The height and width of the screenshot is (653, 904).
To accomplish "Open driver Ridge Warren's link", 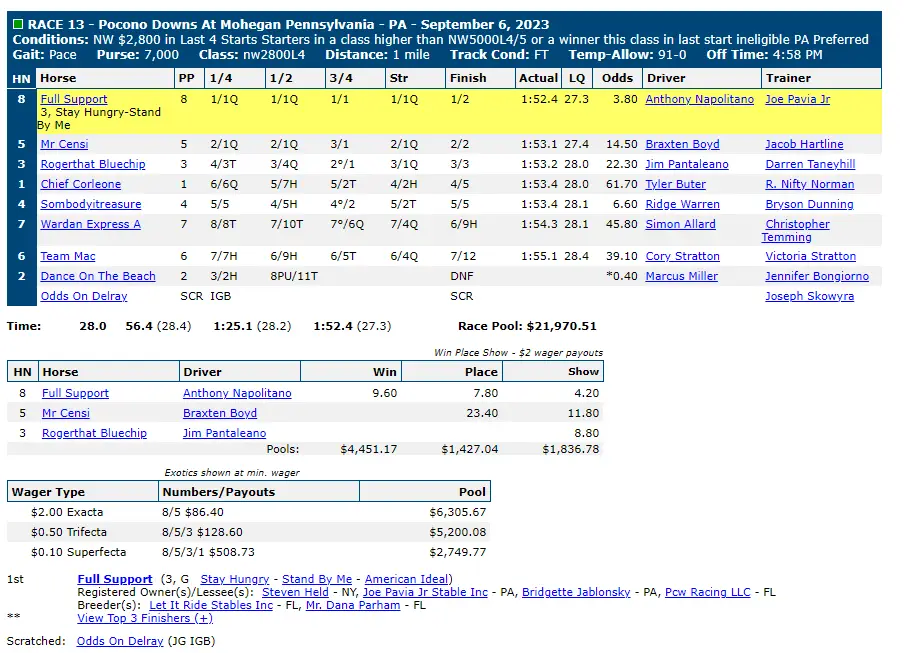I will pyautogui.click(x=682, y=204).
